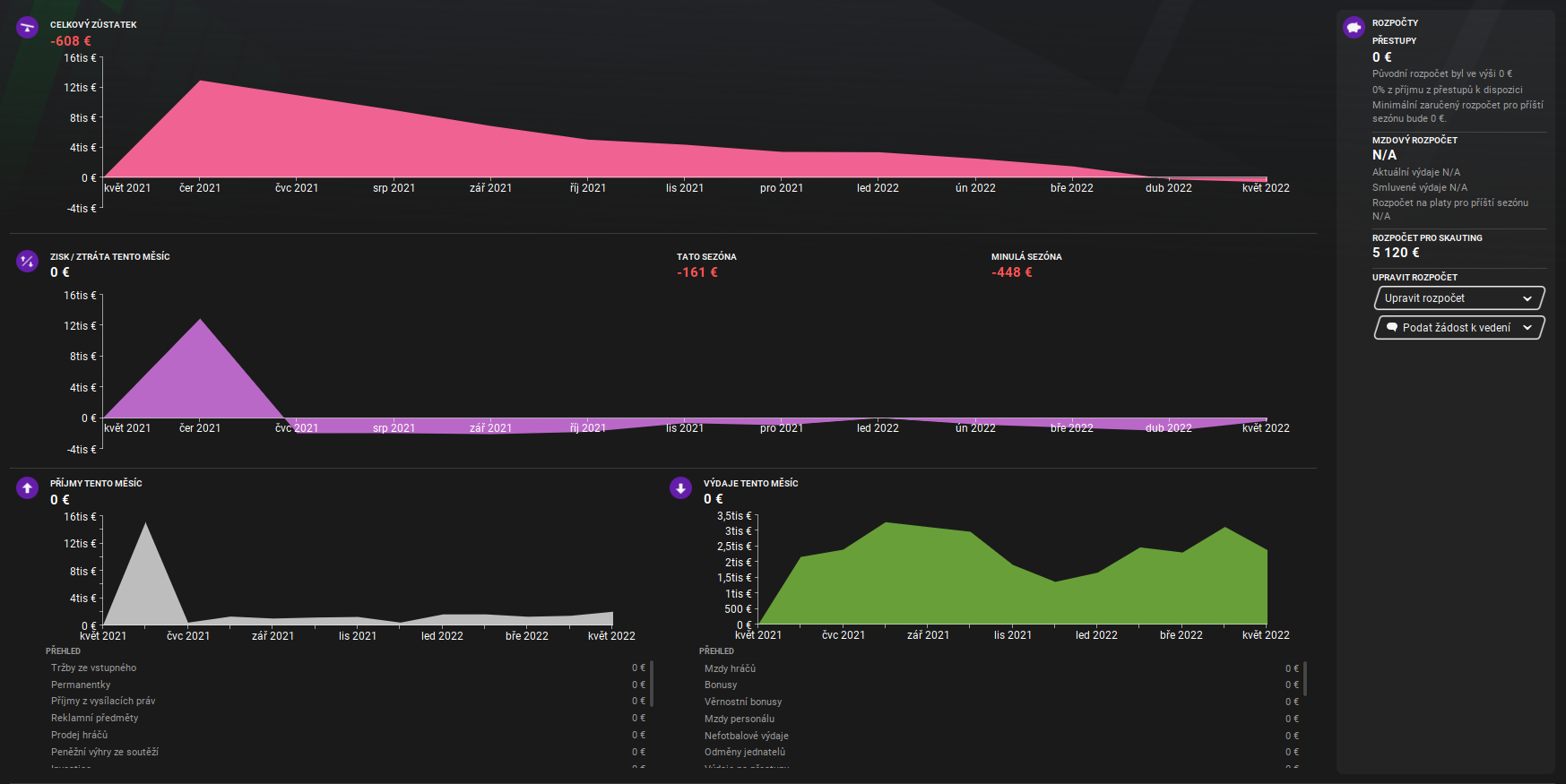
Task: Click the Mzdy personálu row
Action: (x=1001, y=719)
